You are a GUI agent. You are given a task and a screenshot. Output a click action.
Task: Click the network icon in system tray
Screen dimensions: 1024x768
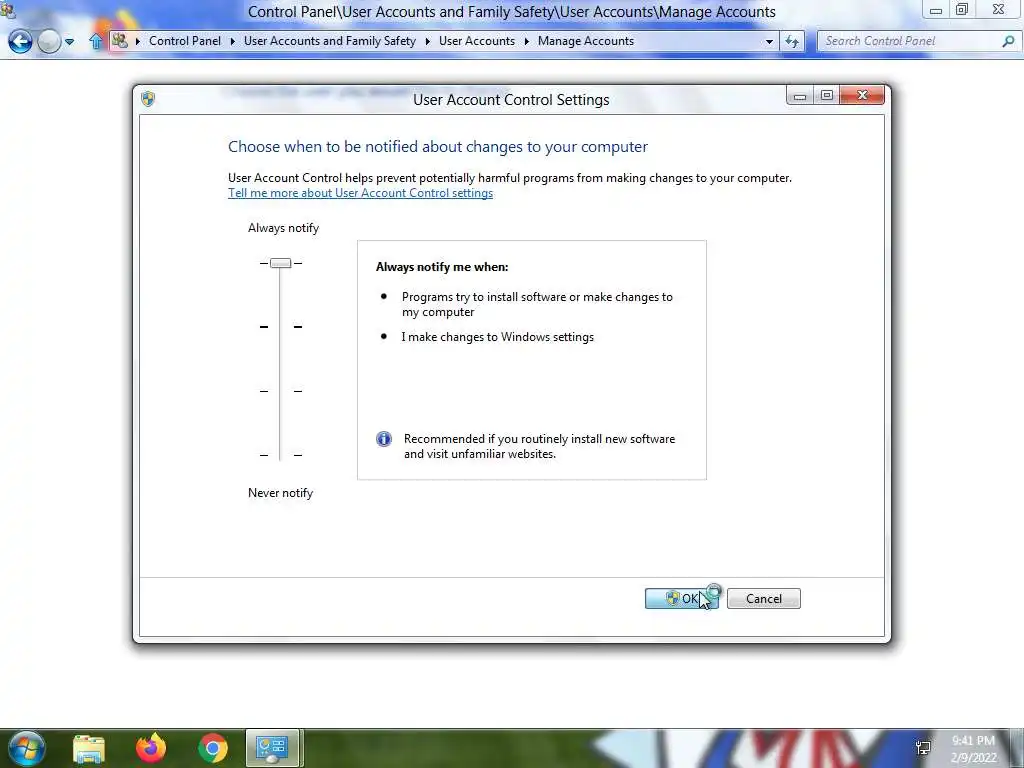click(x=923, y=748)
